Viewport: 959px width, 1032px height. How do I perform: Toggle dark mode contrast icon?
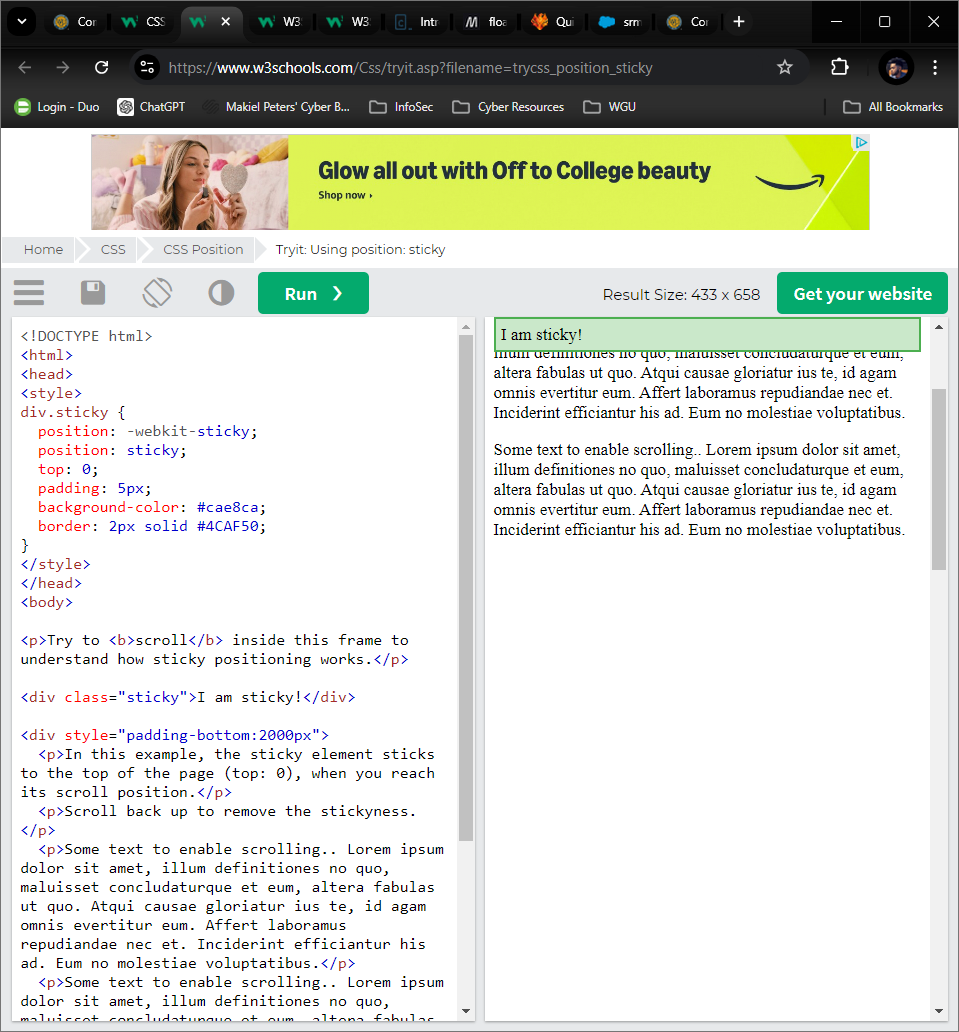221,293
